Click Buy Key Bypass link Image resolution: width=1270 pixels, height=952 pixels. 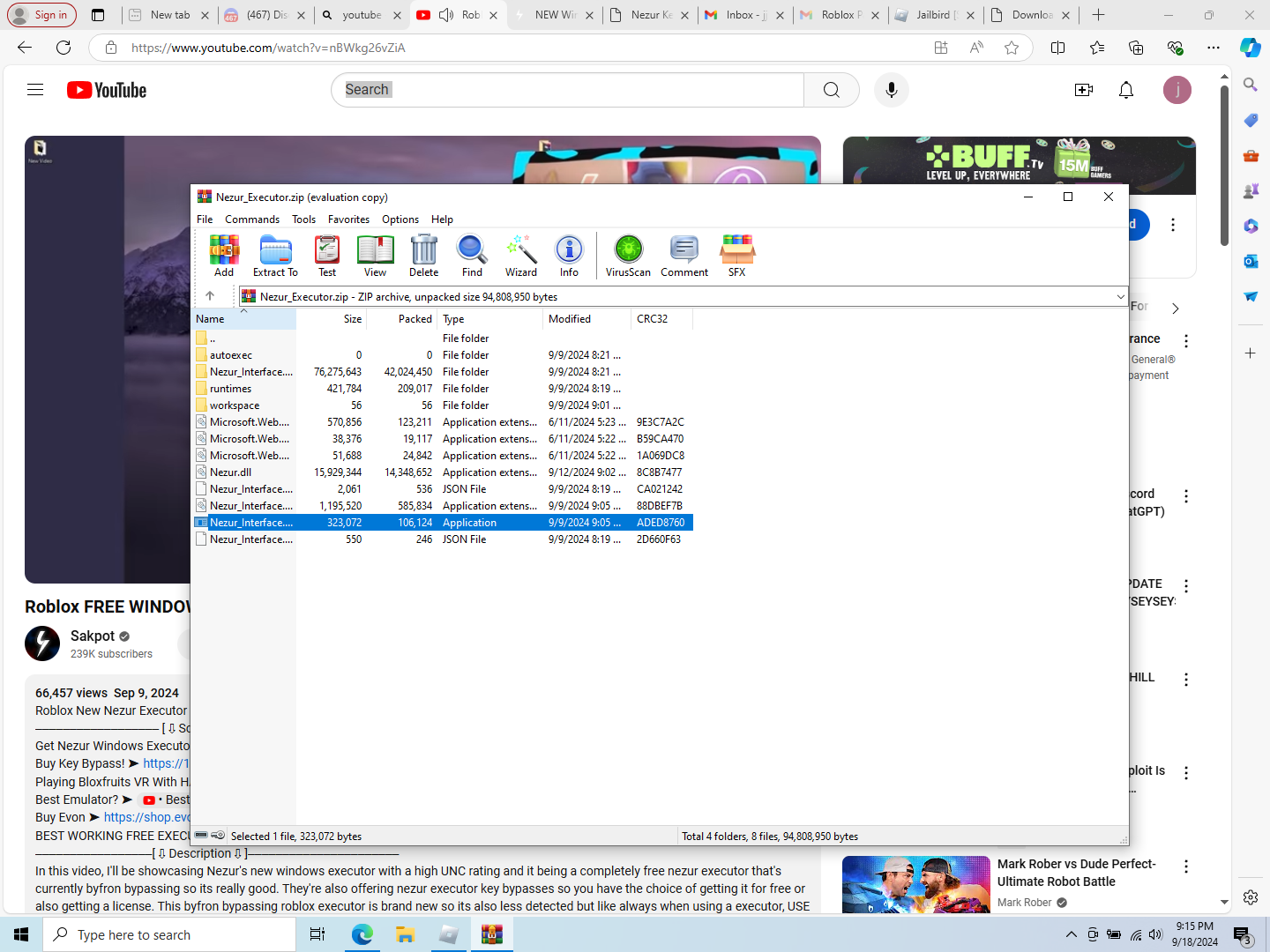[166, 763]
